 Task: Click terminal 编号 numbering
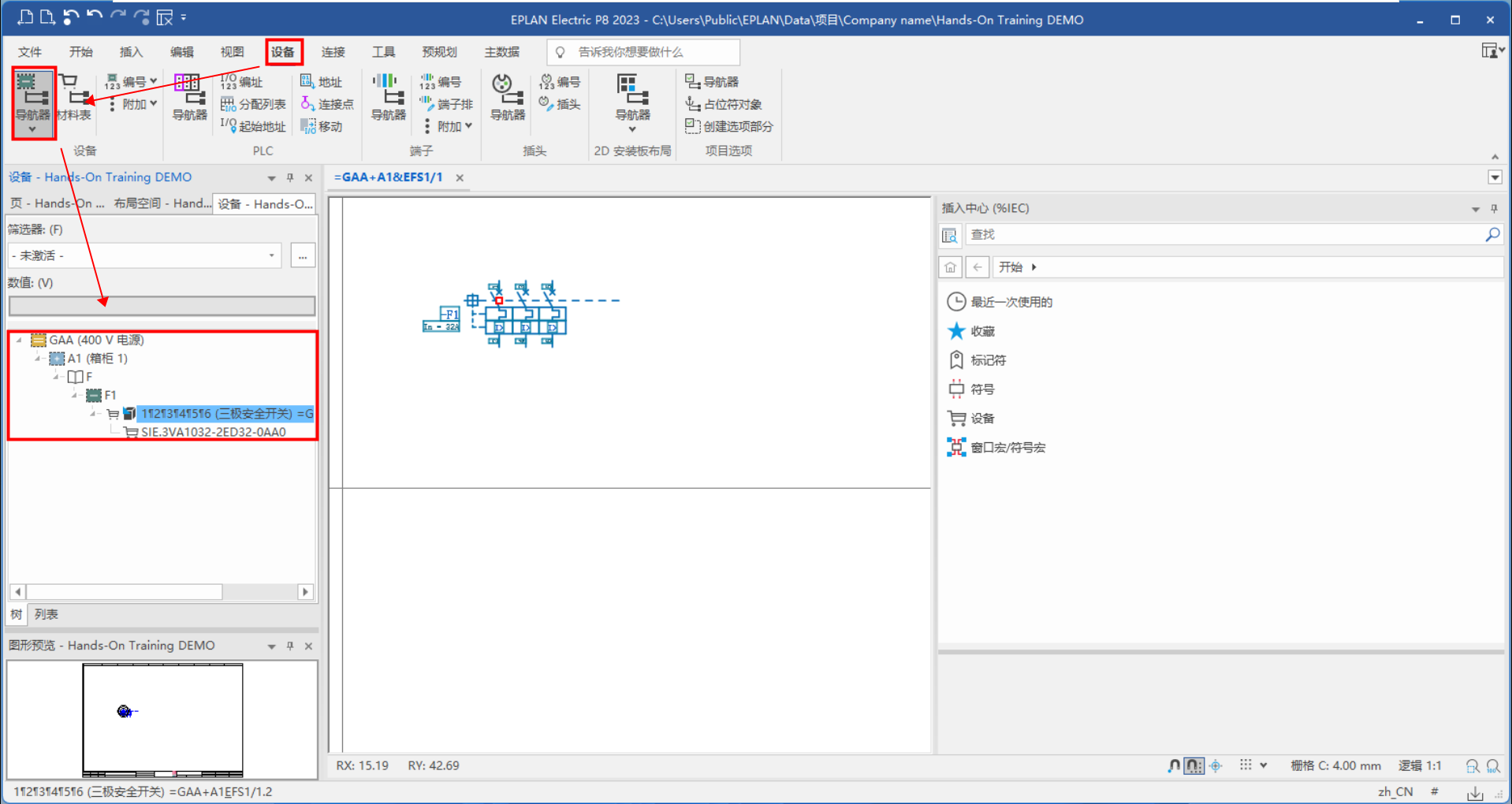(441, 82)
